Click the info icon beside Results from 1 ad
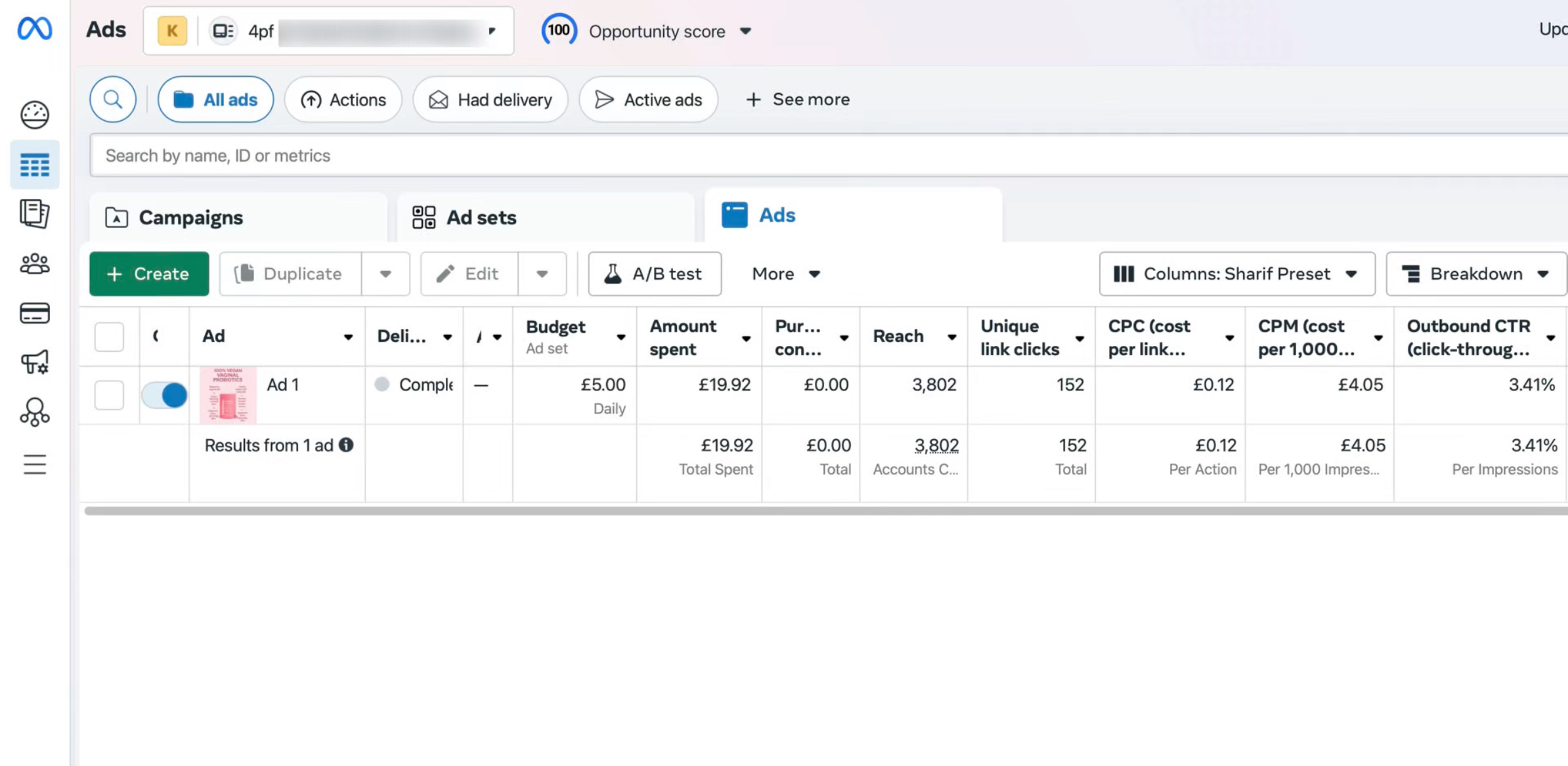 point(346,445)
